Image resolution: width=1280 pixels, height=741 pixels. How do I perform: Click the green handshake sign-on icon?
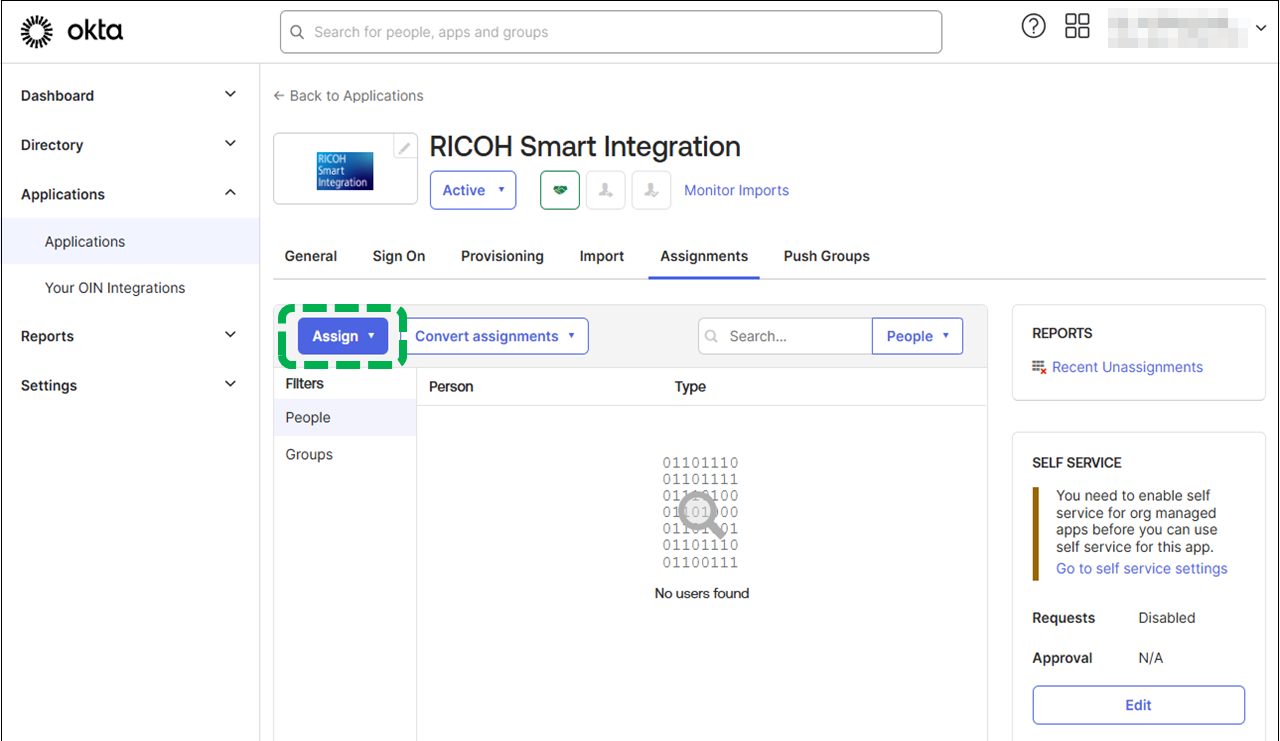click(x=560, y=190)
